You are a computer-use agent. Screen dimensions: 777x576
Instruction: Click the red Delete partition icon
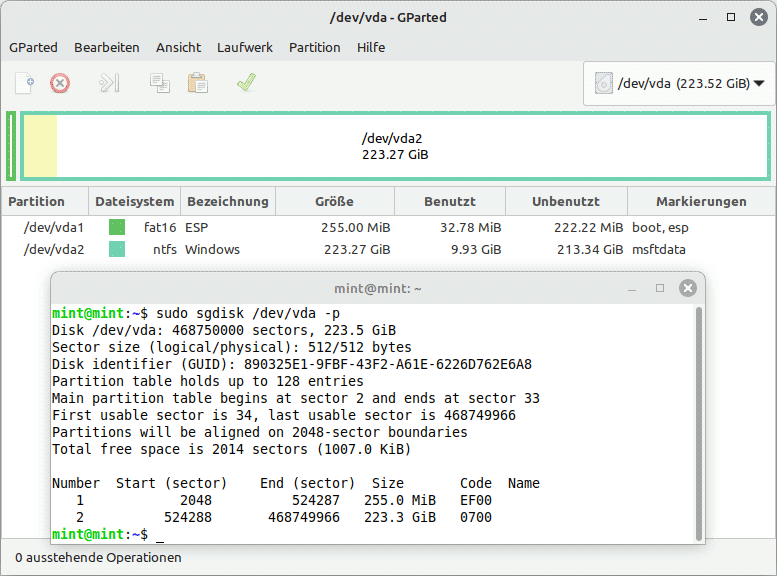click(x=60, y=83)
